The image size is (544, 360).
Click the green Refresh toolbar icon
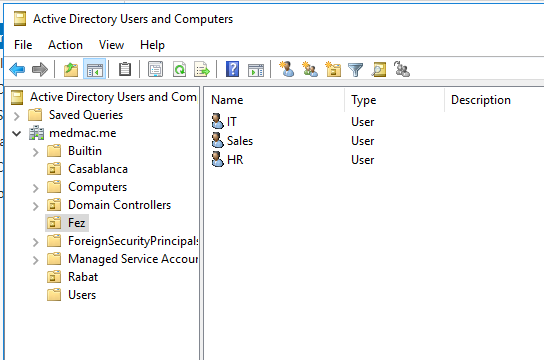click(179, 69)
